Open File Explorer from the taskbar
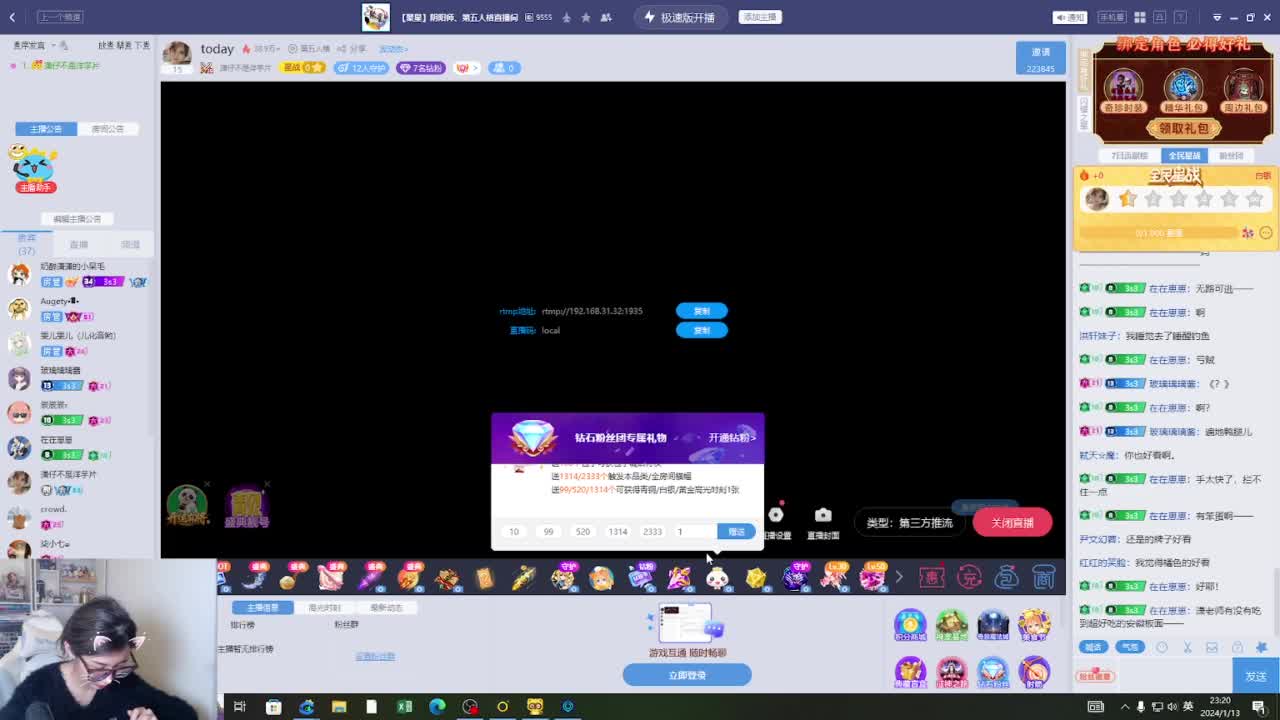 coord(339,707)
